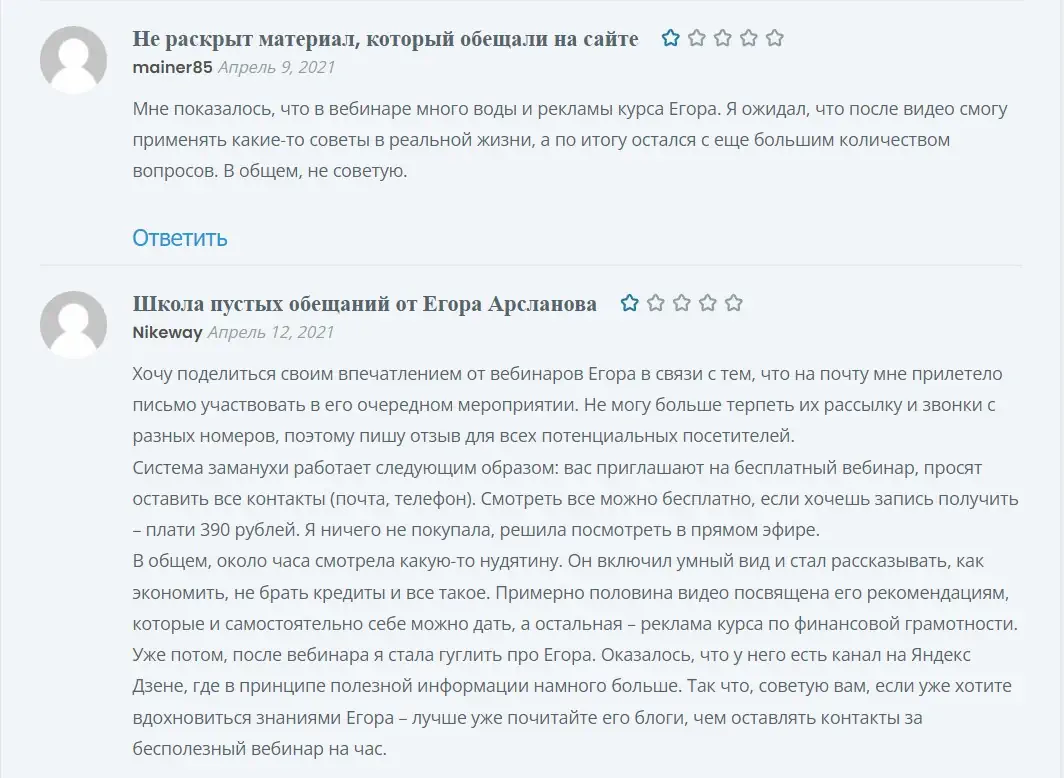Open mainer85 user avatar

tap(73, 60)
